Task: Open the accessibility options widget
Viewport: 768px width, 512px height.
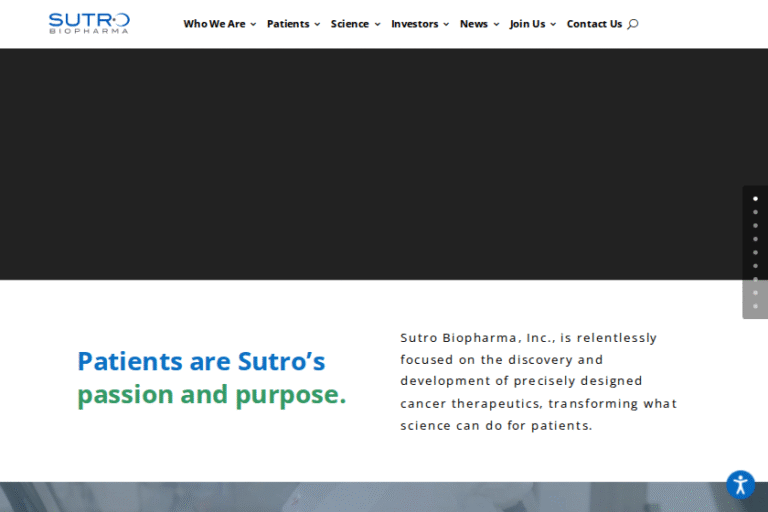Action: [740, 486]
